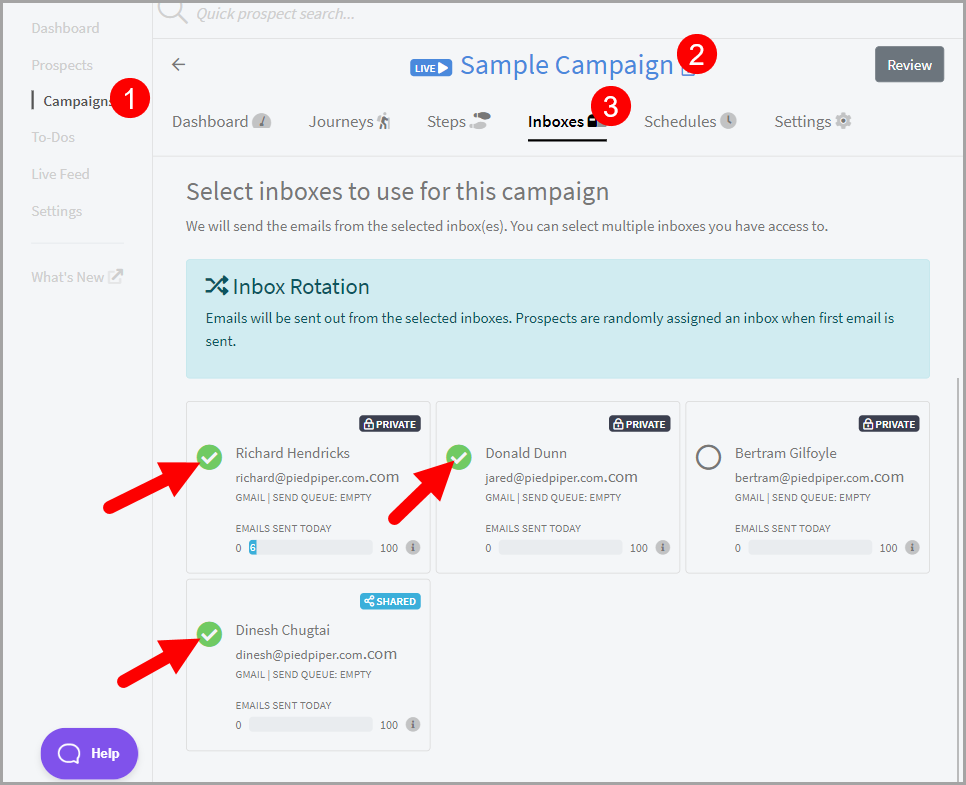Click the back arrow icon
This screenshot has height=785, width=966.
[179, 65]
